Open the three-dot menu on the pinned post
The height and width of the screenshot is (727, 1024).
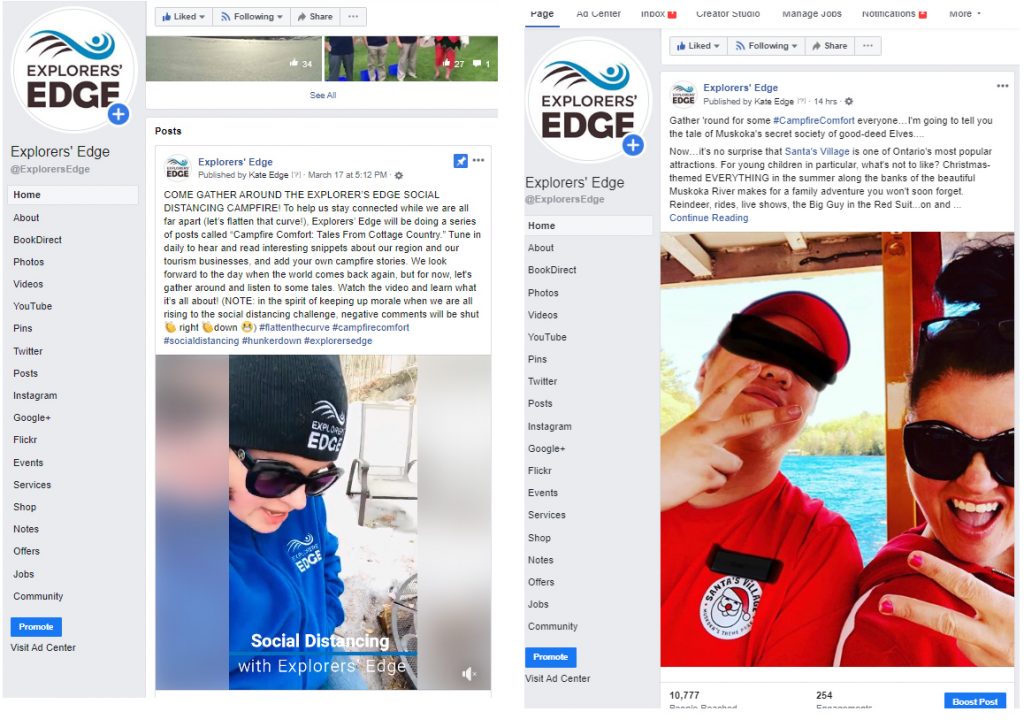(x=479, y=160)
